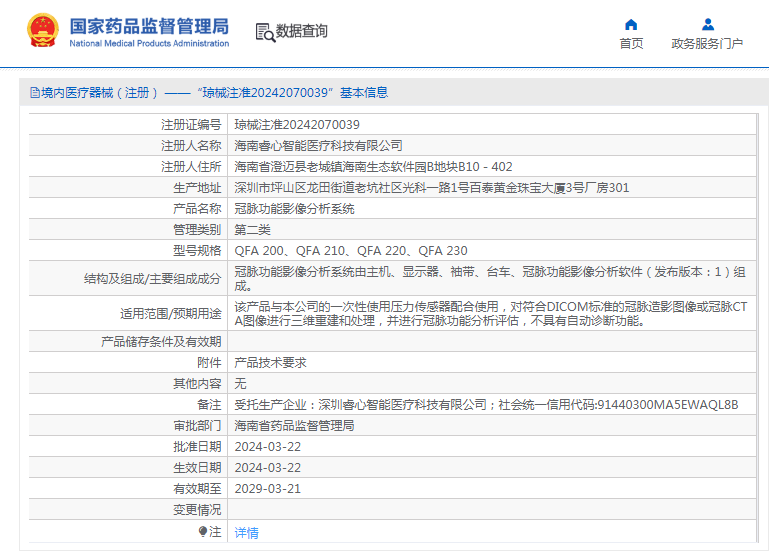Image resolution: width=769 pixels, height=555 pixels.
Task: Select the value 琼械注准20242070039 in table
Action: [x=297, y=125]
